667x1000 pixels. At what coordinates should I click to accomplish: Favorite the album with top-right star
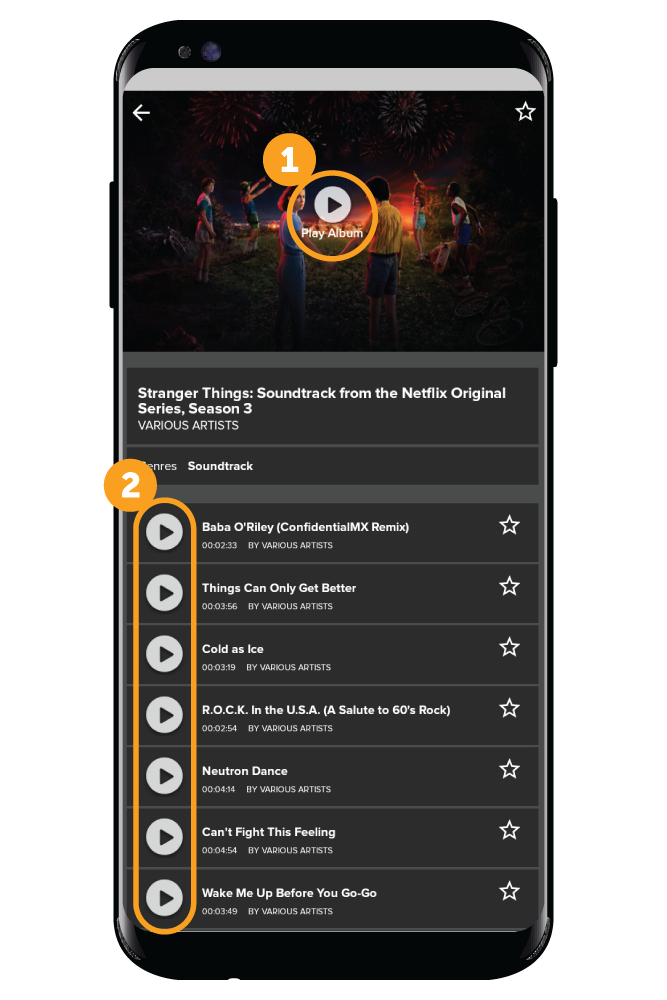525,112
